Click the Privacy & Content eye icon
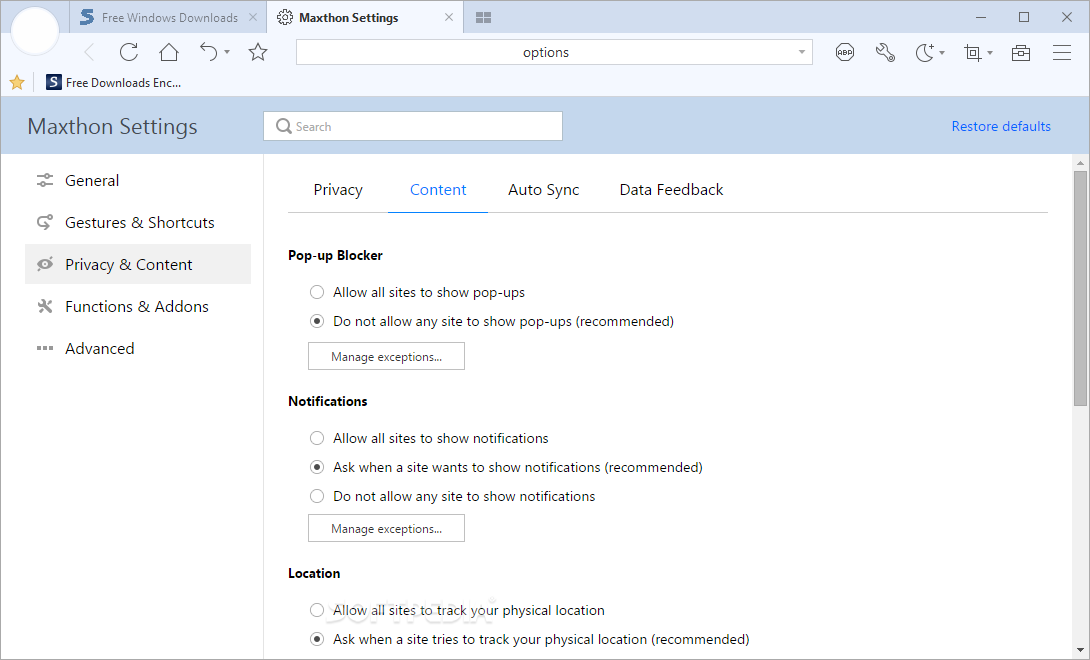Screen dimensions: 1090x660 (x=44, y=264)
